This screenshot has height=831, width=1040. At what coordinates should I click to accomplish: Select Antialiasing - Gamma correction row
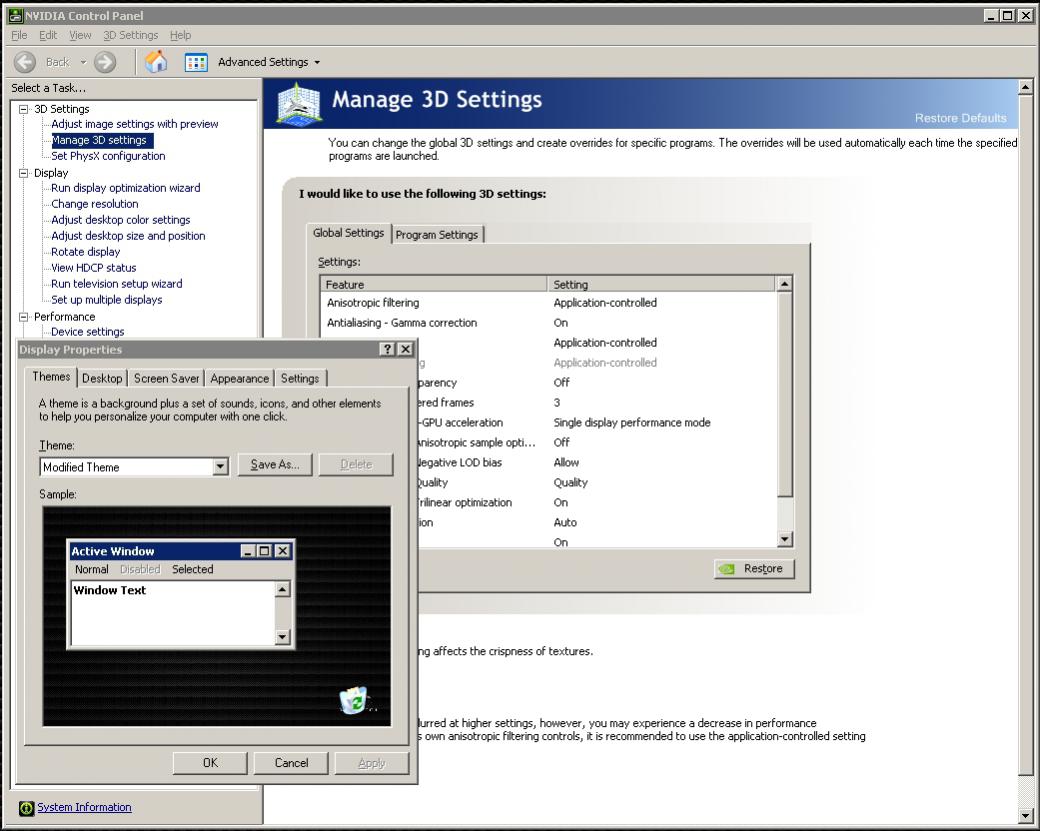(549, 323)
